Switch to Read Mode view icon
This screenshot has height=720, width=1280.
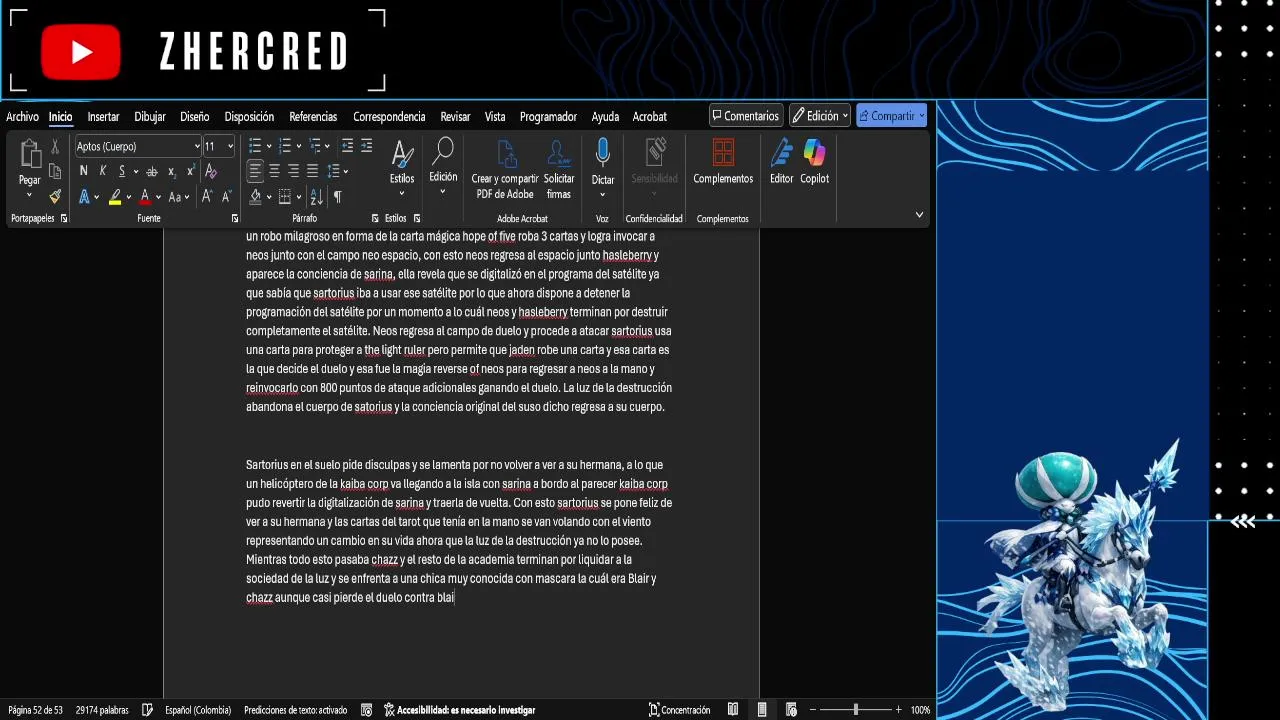tap(733, 710)
